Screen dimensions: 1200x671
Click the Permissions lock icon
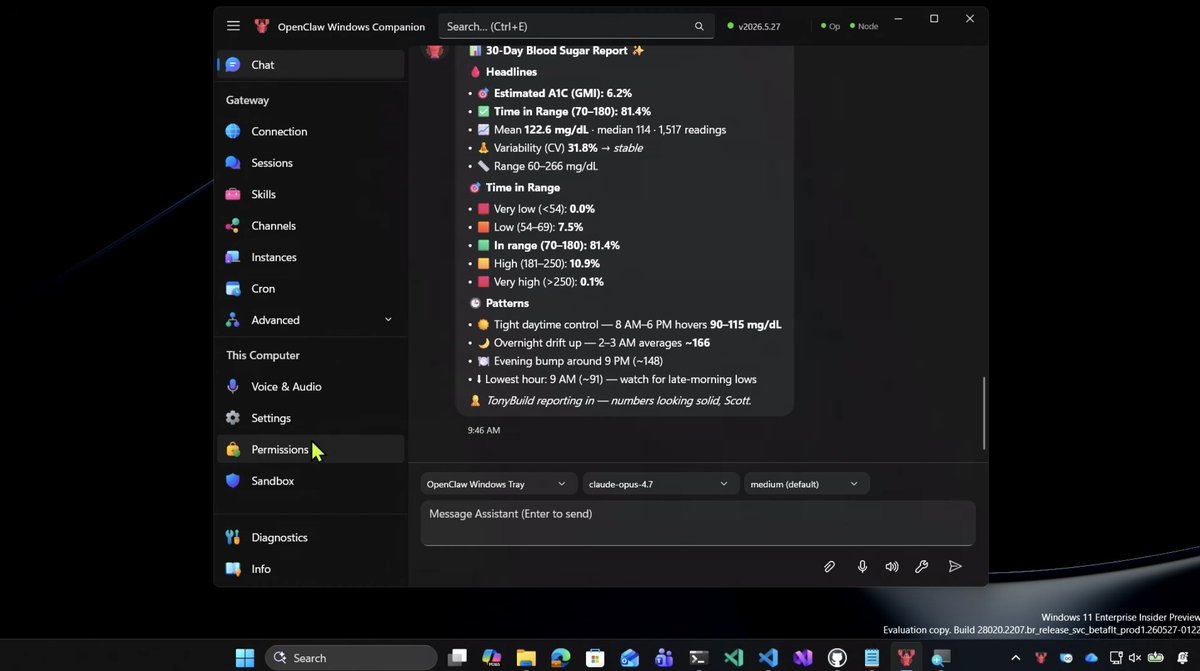coord(233,449)
